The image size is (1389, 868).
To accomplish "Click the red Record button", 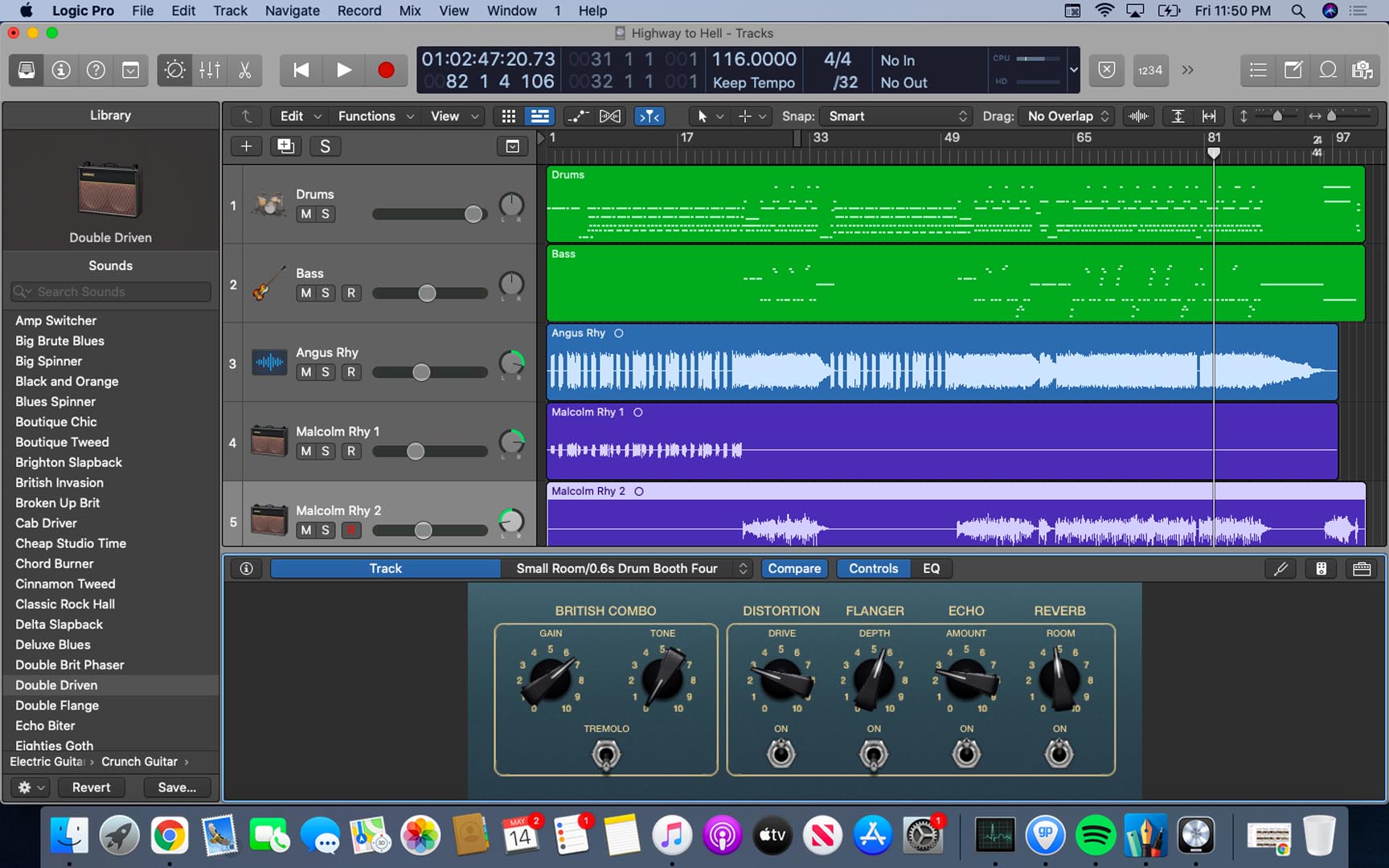I will point(386,70).
